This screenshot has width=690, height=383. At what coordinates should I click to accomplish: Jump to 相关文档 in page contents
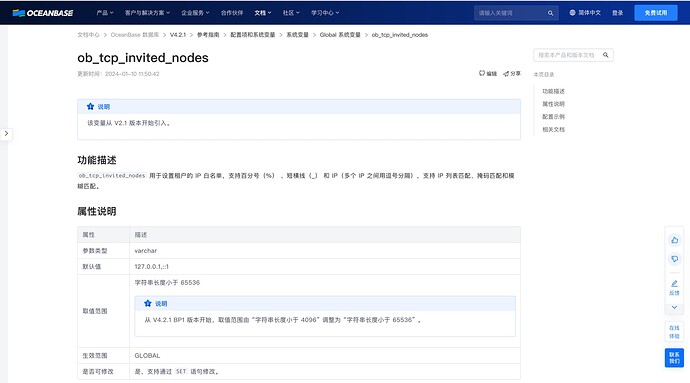tap(553, 129)
